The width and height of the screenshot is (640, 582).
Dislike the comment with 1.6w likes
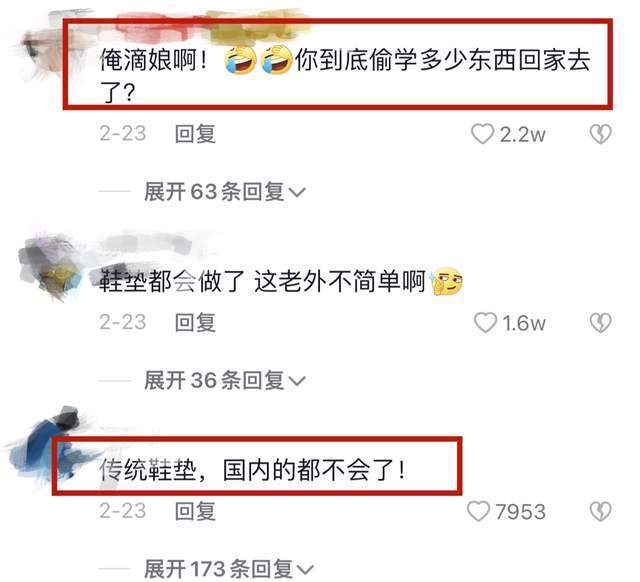[600, 322]
